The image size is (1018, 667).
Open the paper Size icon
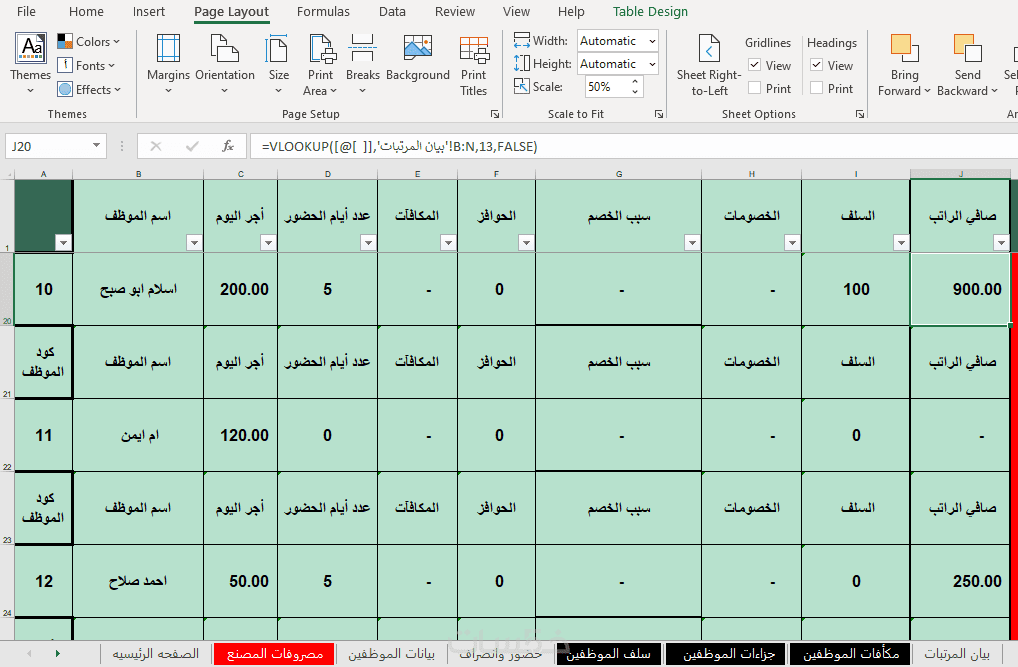pos(278,49)
